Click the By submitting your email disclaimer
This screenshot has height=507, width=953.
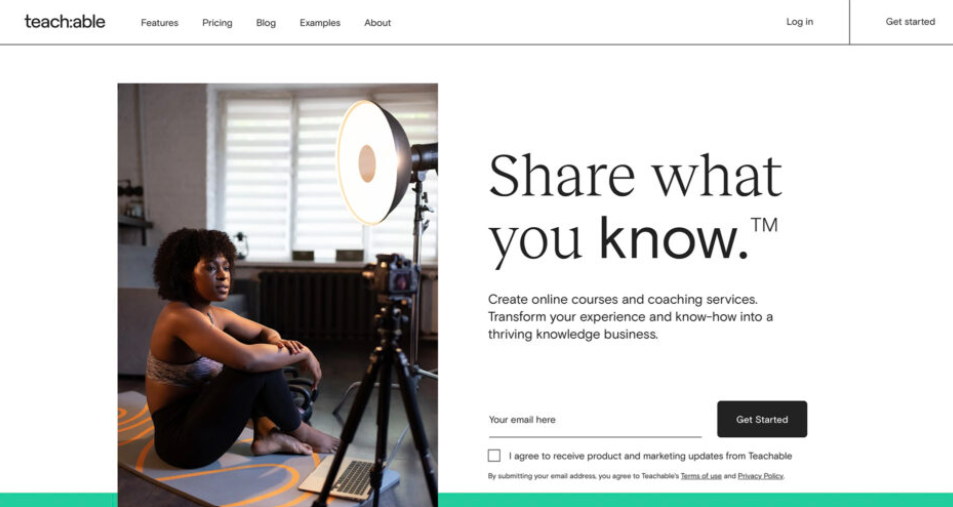pos(636,476)
